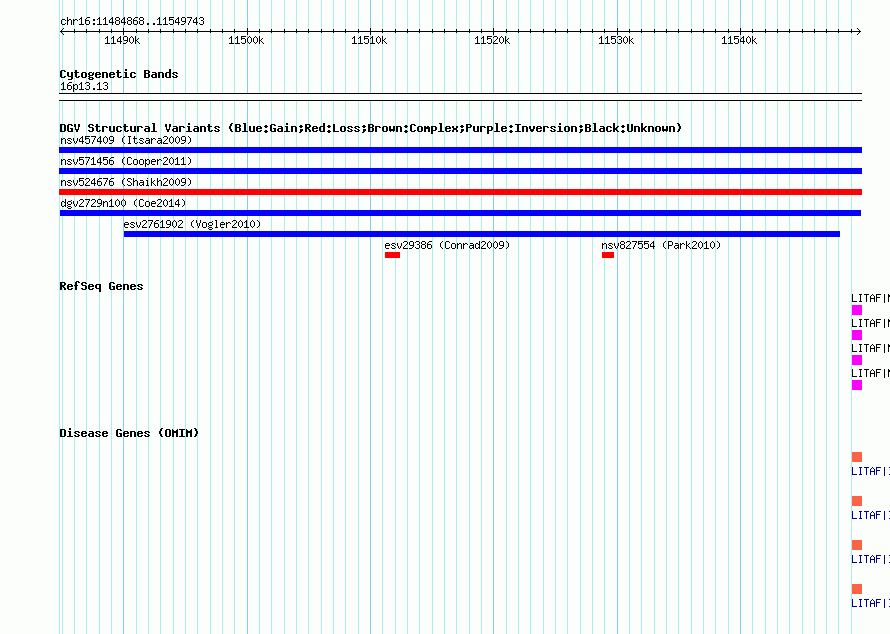Click the bottommost magenta LITAF RefSeq box
The width and height of the screenshot is (890, 634).
[857, 385]
